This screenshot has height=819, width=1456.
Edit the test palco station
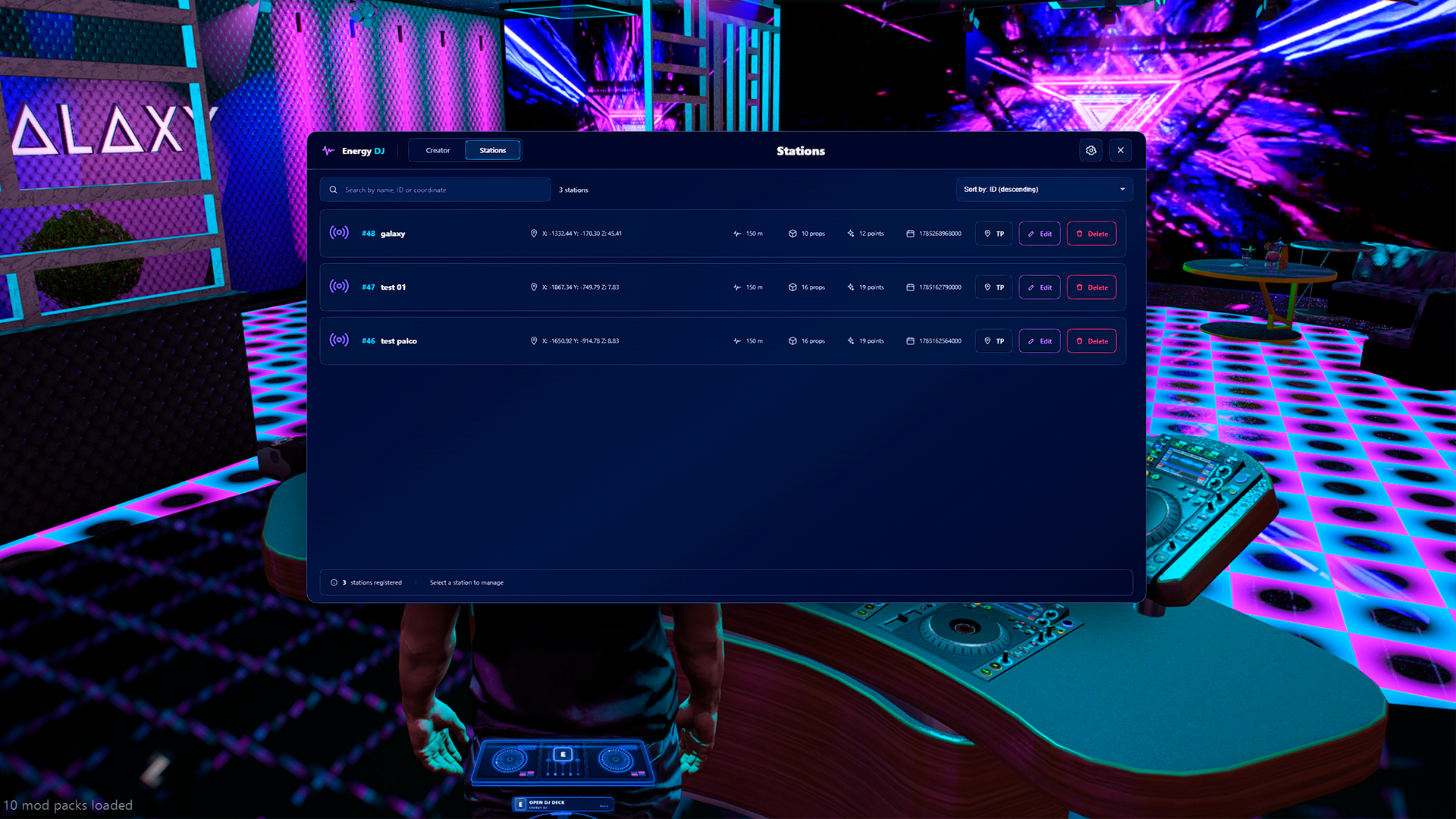(1040, 341)
